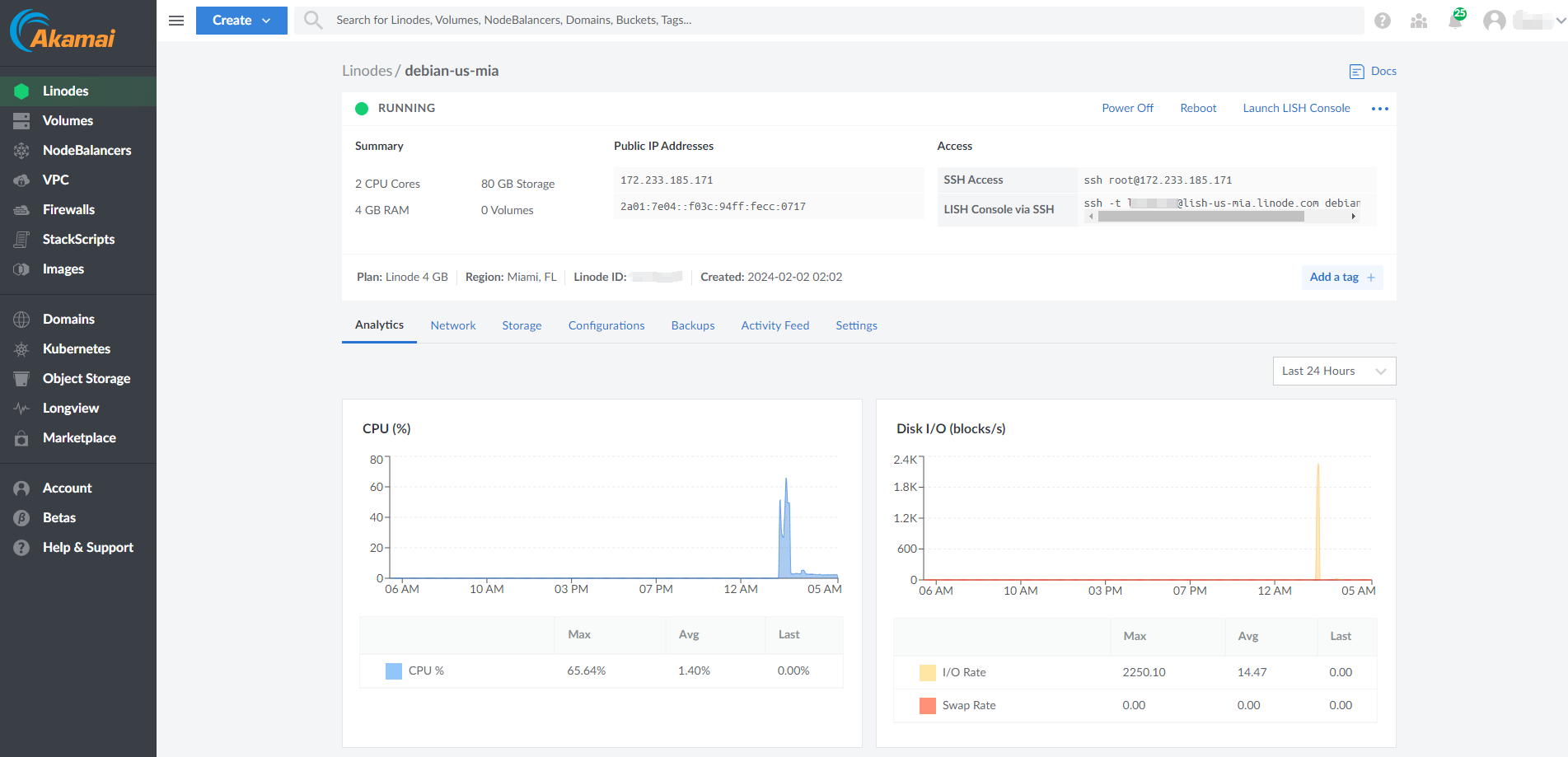Click the Object Storage bucket icon
This screenshot has height=757, width=1568.
pyautogui.click(x=21, y=378)
